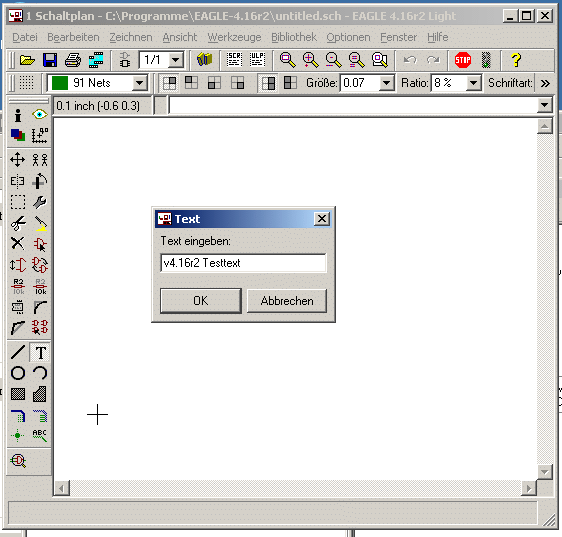The image size is (562, 537).
Task: Select the Junction green dot tool
Action: point(18,436)
